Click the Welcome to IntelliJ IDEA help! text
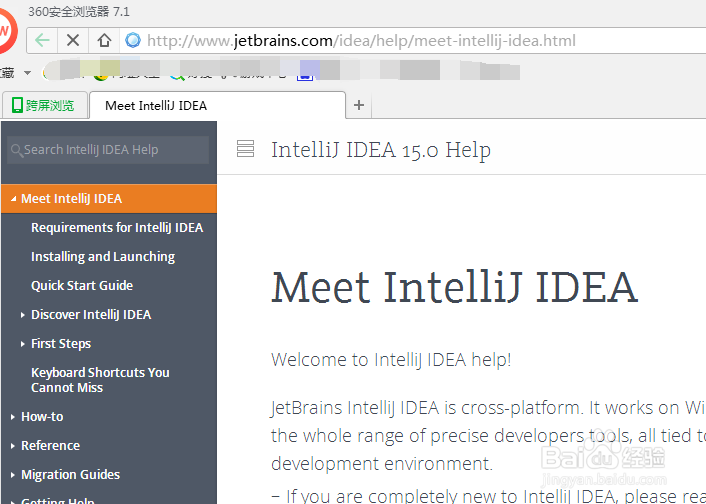The height and width of the screenshot is (504, 706). pyautogui.click(x=391, y=360)
